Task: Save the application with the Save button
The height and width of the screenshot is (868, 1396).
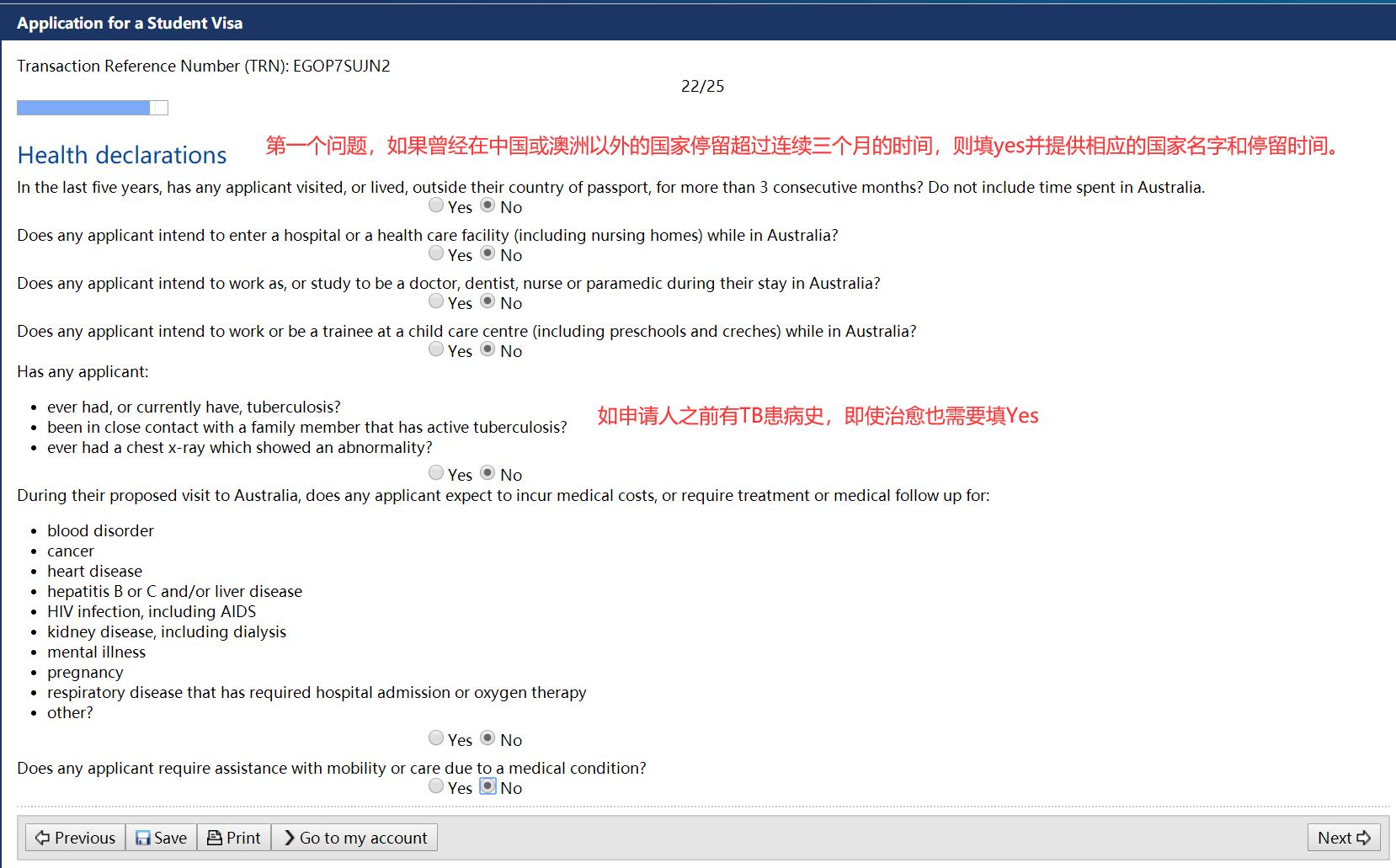Action: coord(162,838)
